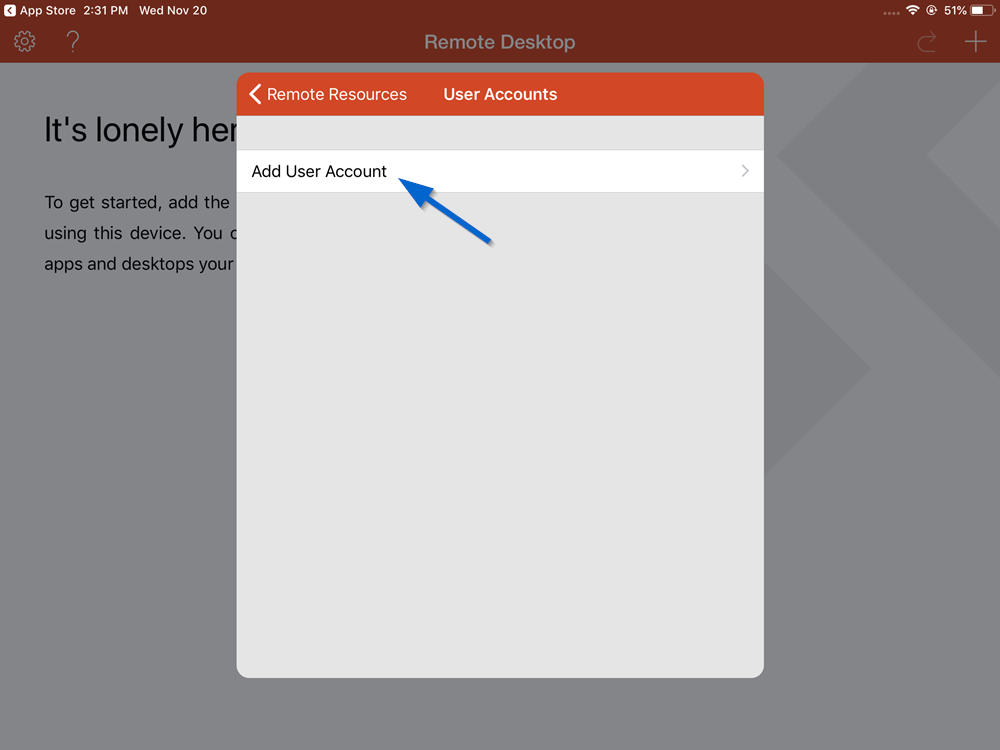This screenshot has height=750, width=1000.
Task: Tap the "It's lonely her" heading
Action: tap(140, 130)
